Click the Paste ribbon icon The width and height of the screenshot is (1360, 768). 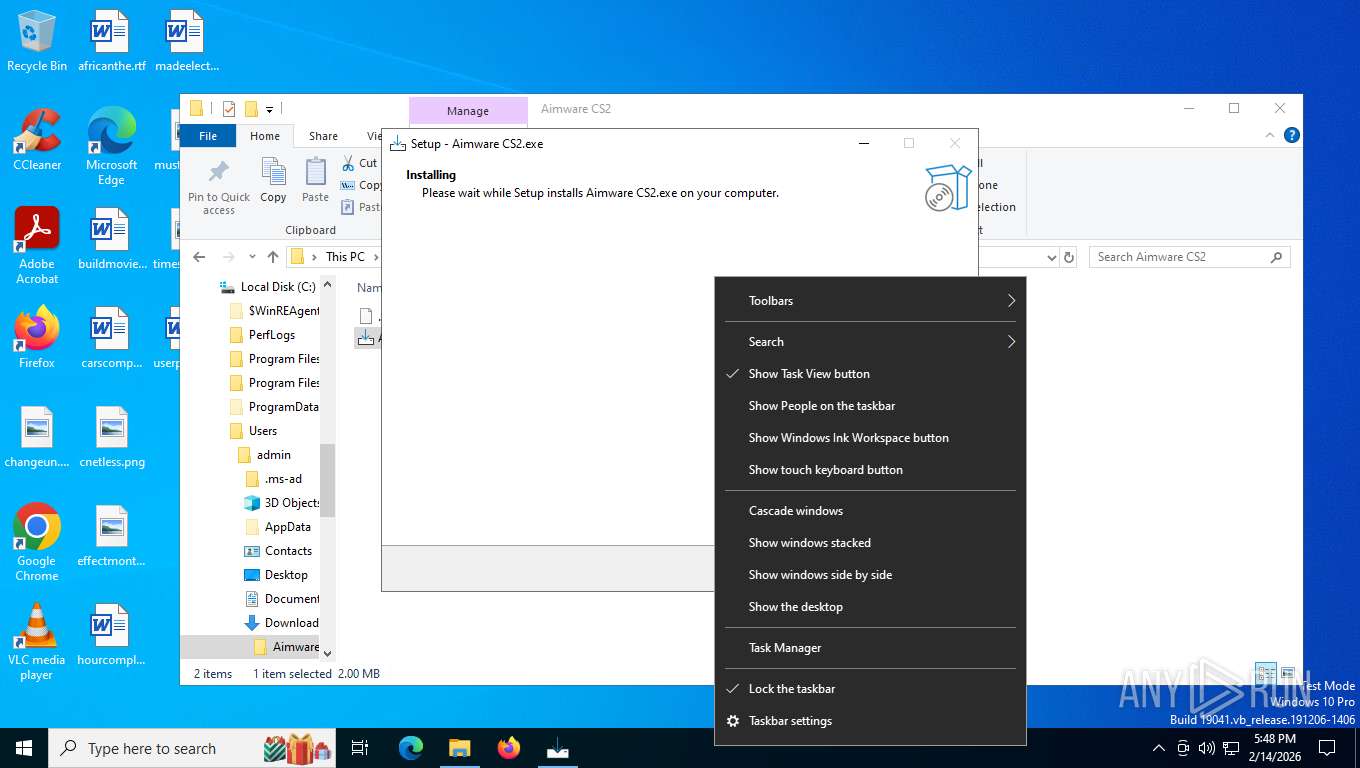click(315, 181)
